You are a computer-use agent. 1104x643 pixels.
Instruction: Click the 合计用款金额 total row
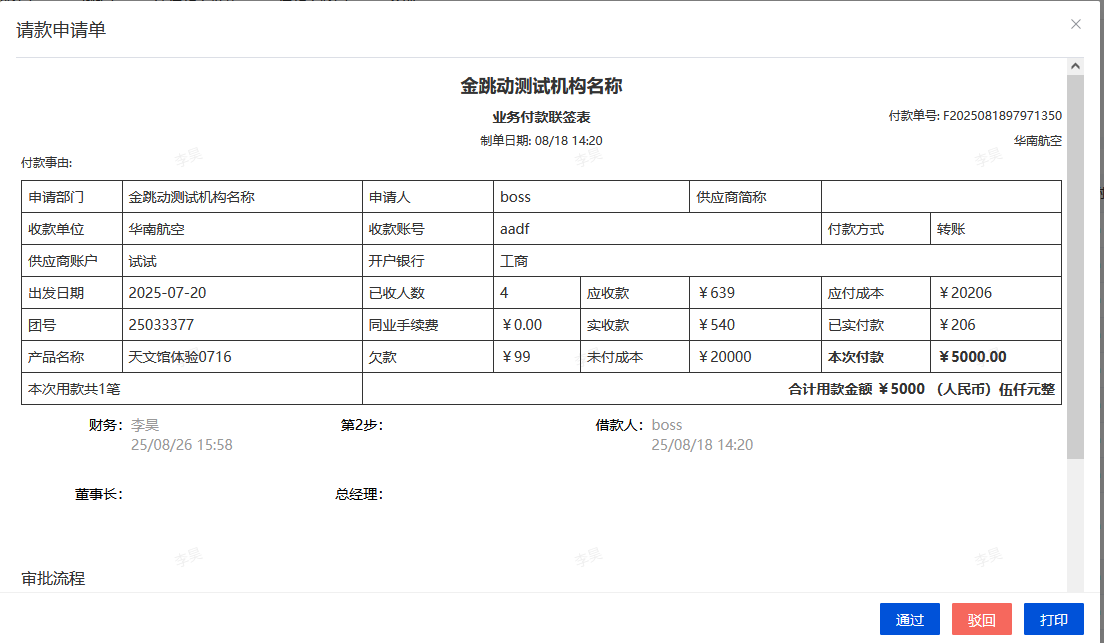[921, 389]
